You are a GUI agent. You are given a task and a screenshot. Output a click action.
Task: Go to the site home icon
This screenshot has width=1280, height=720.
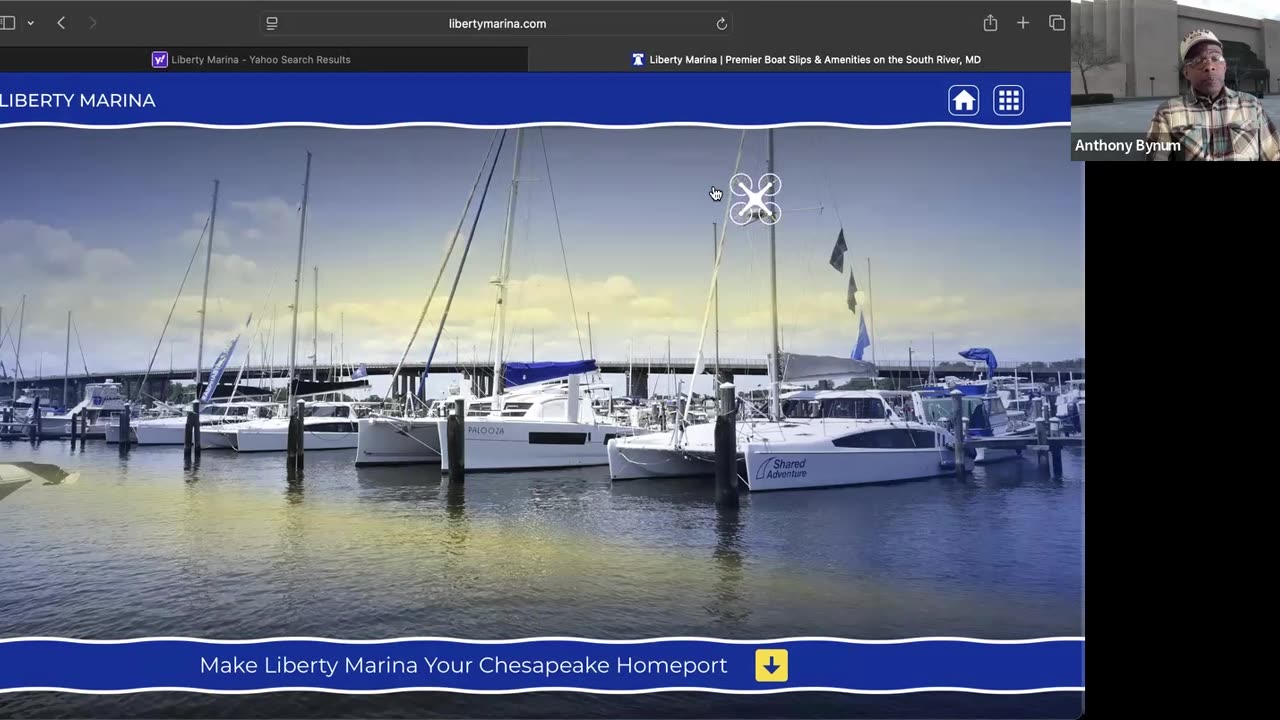click(964, 100)
